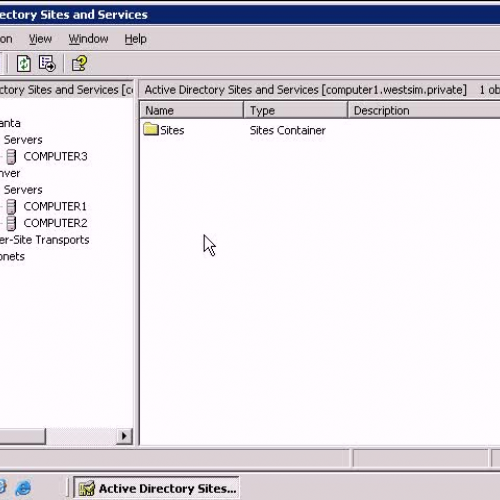Click the Sites folder icon in list

point(151,129)
